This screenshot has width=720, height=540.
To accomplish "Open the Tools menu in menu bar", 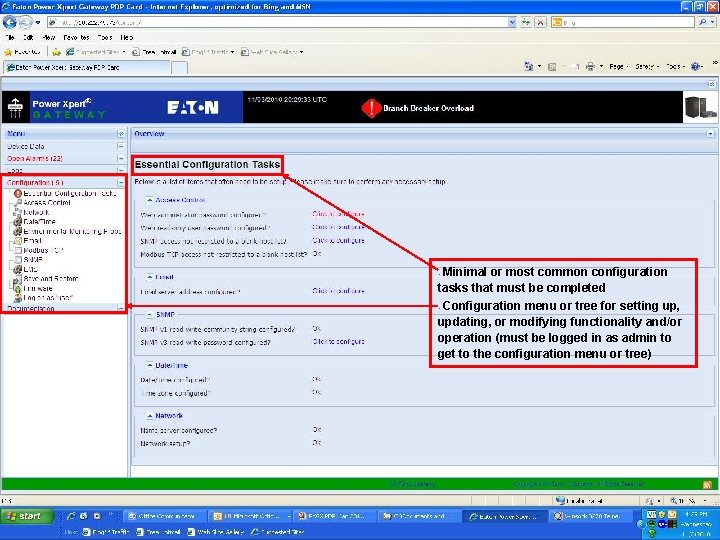I will (x=105, y=38).
